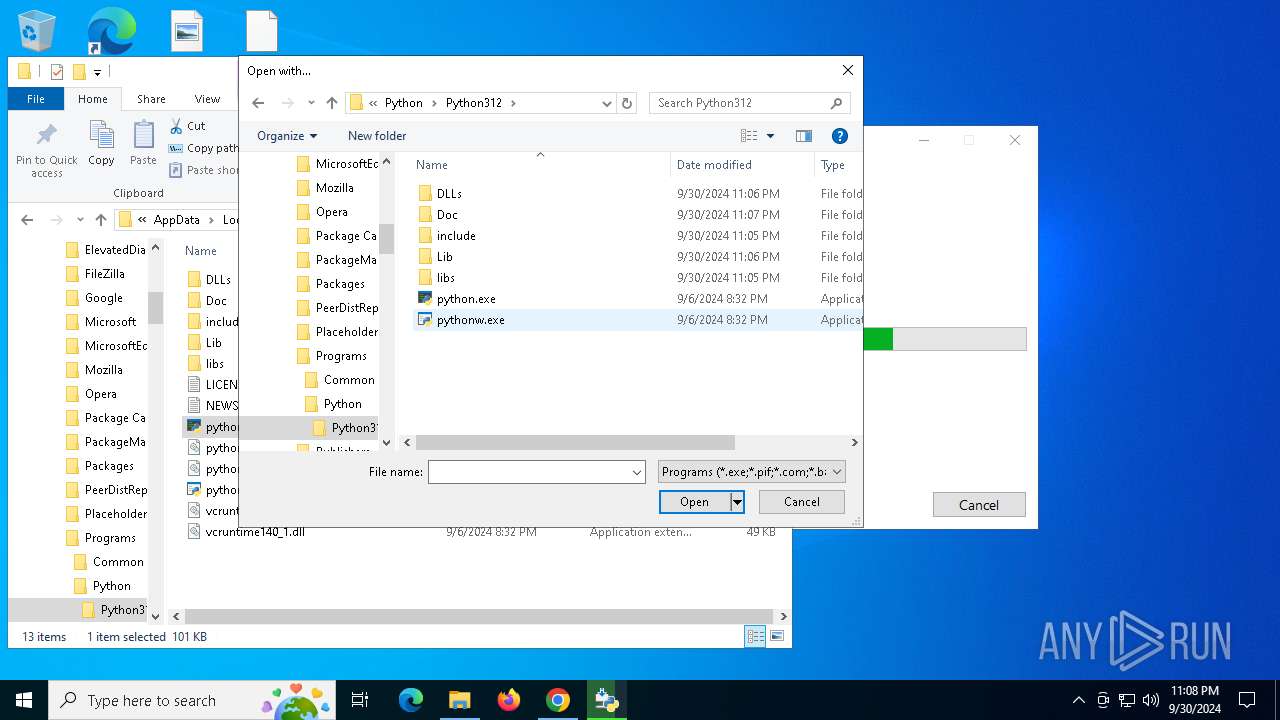Open the Help icon in dialog toolbar

[x=840, y=136]
